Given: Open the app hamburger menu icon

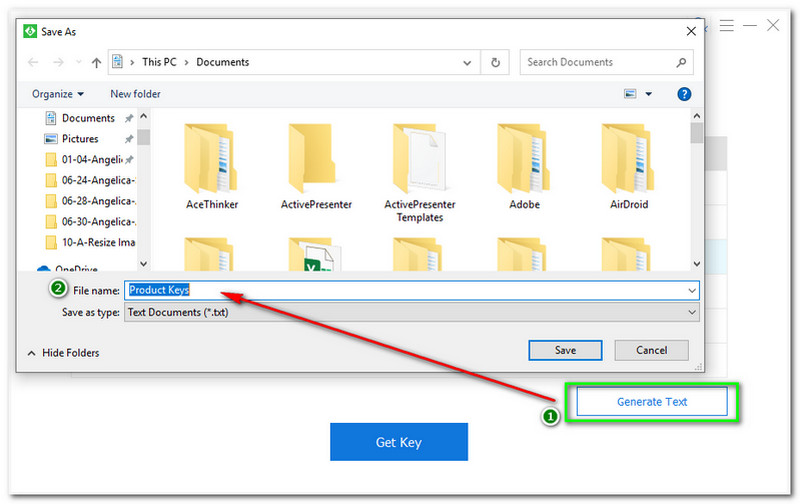Looking at the screenshot, I should coord(727,25).
